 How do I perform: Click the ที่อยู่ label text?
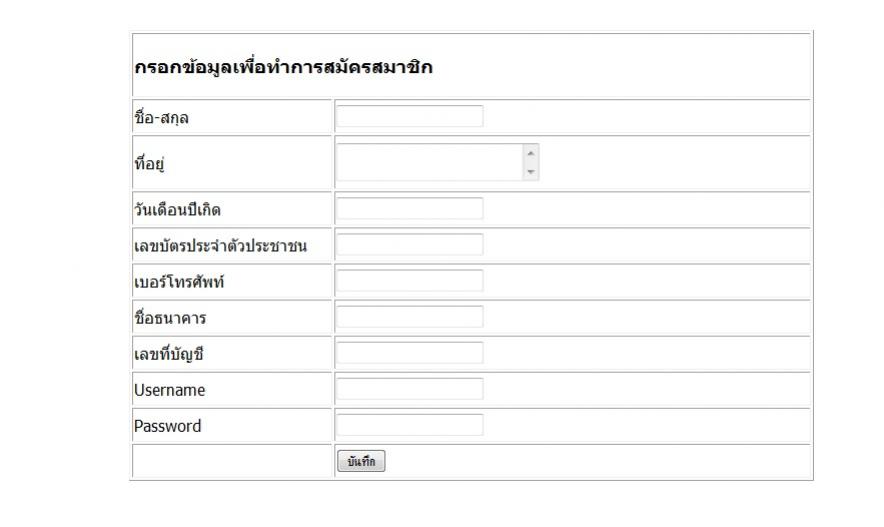149,164
